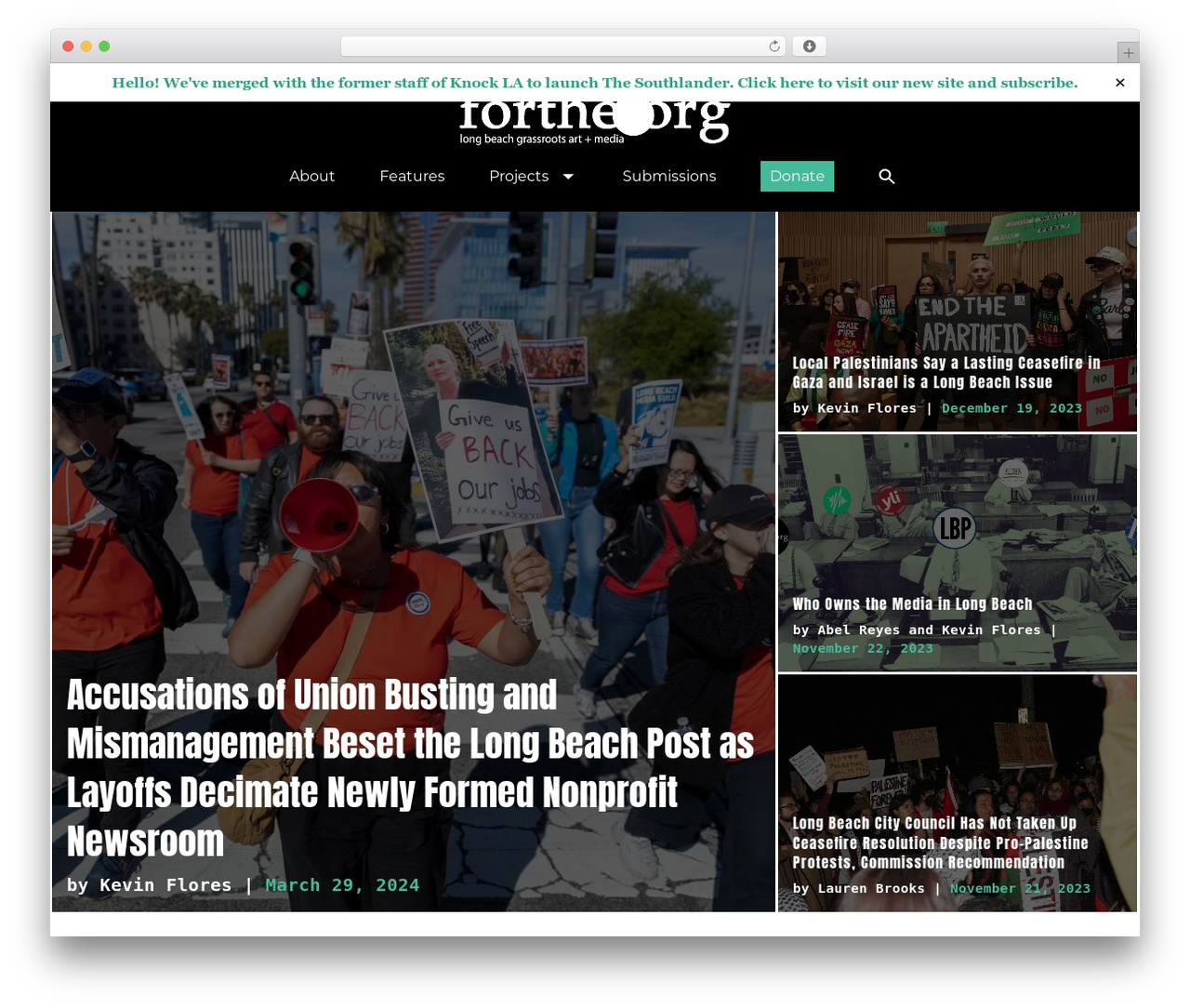Expand the Projects dropdown arrow
1190x1008 pixels.
tap(568, 177)
